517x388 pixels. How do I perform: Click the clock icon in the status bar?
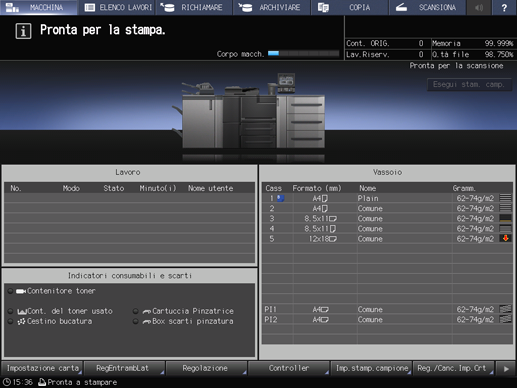coord(7,382)
